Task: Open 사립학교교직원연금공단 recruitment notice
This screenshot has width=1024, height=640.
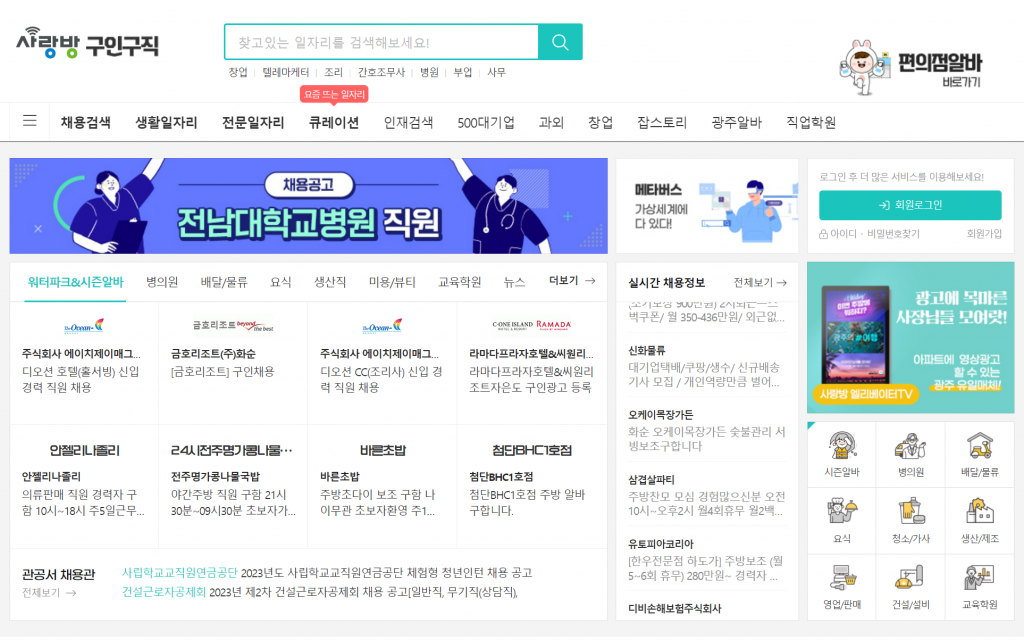Action: pos(327,573)
